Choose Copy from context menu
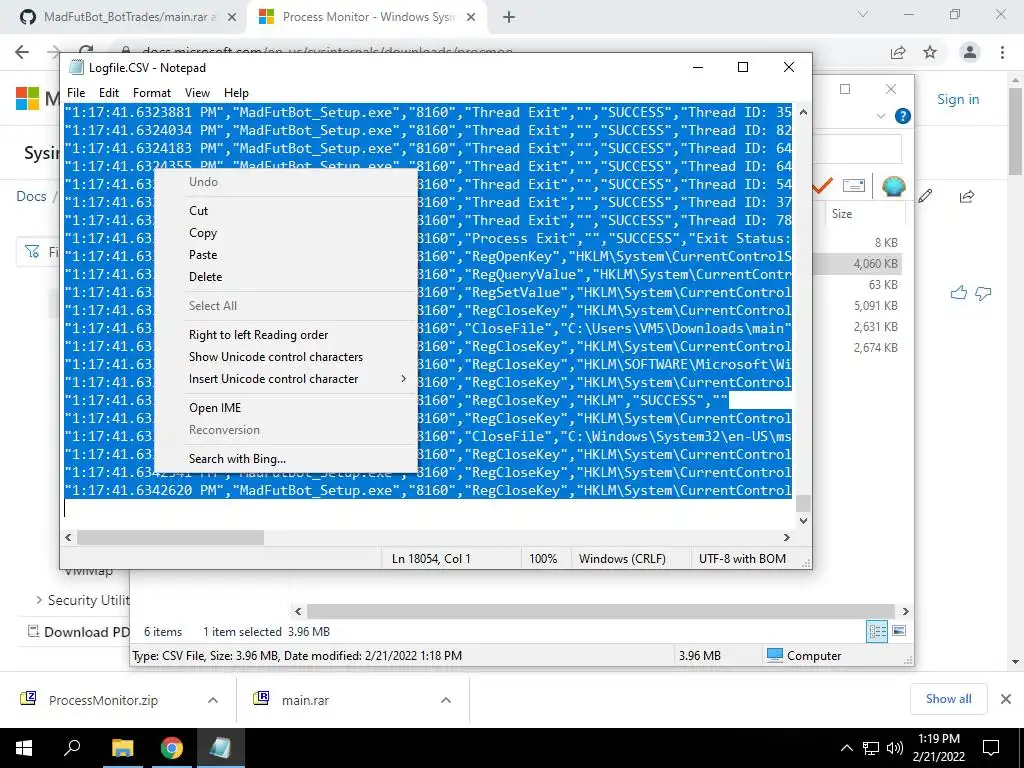 (x=202, y=233)
